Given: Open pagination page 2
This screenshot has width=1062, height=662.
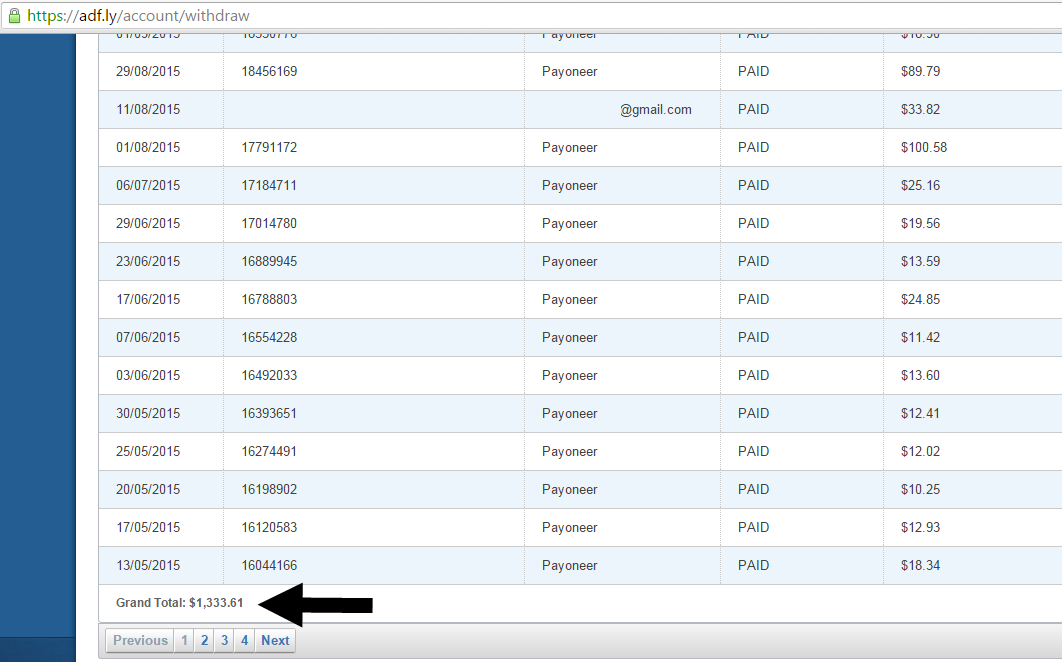Looking at the screenshot, I should (205, 640).
